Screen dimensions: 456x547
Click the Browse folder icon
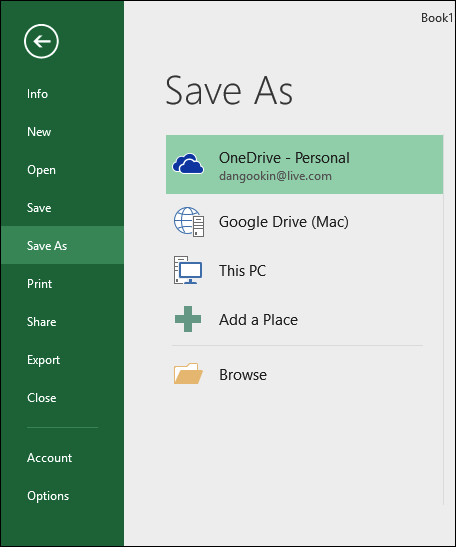tap(188, 374)
